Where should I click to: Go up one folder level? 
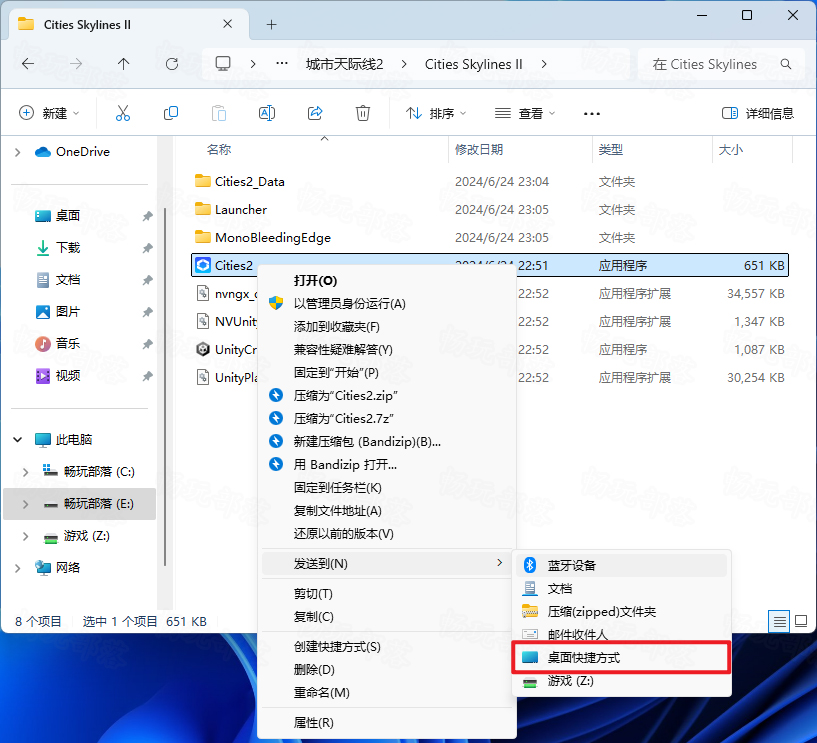pos(123,64)
